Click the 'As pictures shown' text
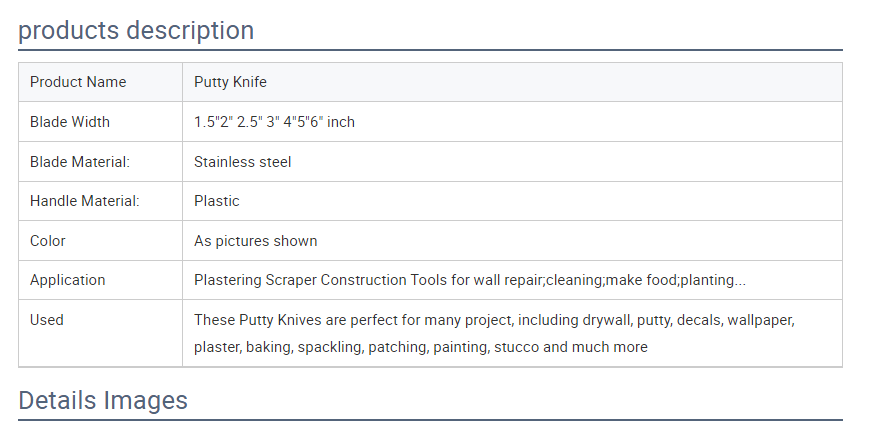The height and width of the screenshot is (427, 877). pyautogui.click(x=256, y=241)
